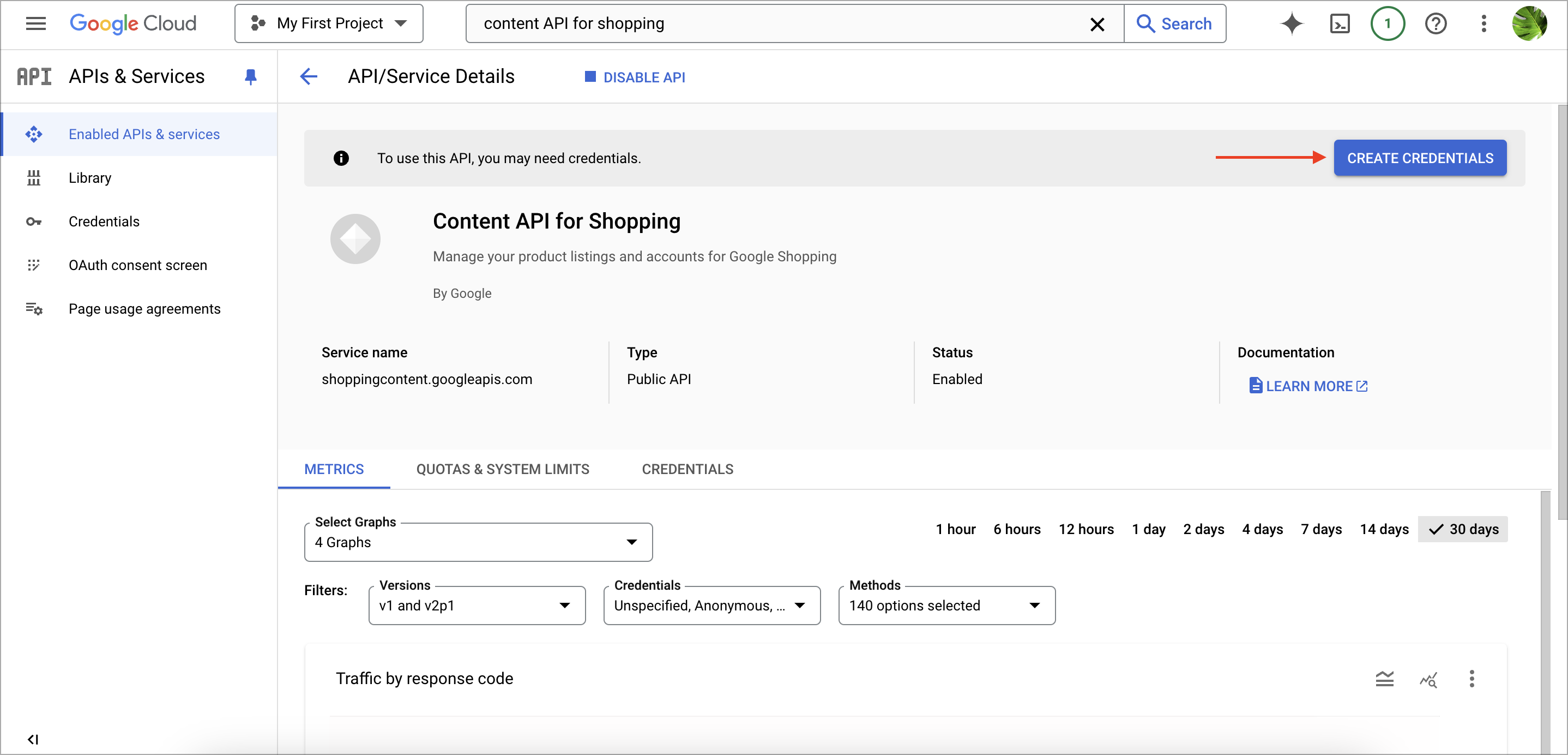Open Traffic chart three-dot more options

pos(1471,678)
